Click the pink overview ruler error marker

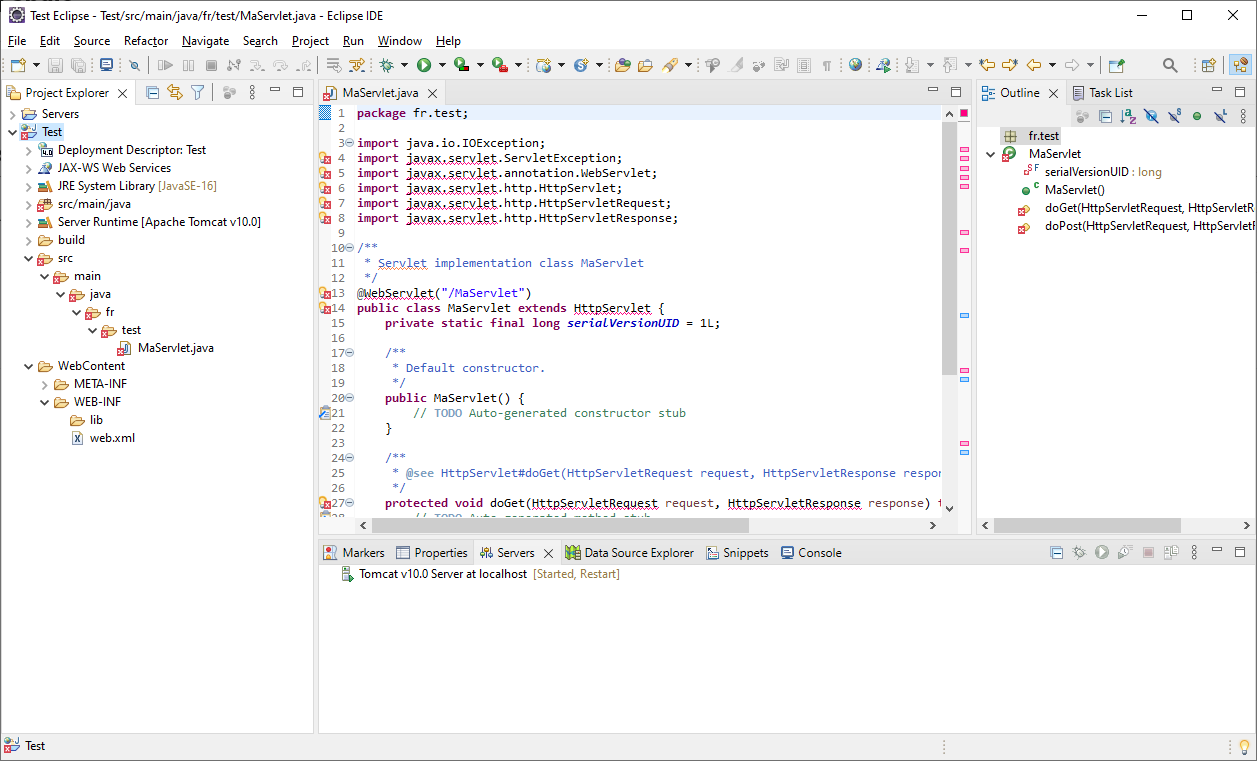click(964, 114)
